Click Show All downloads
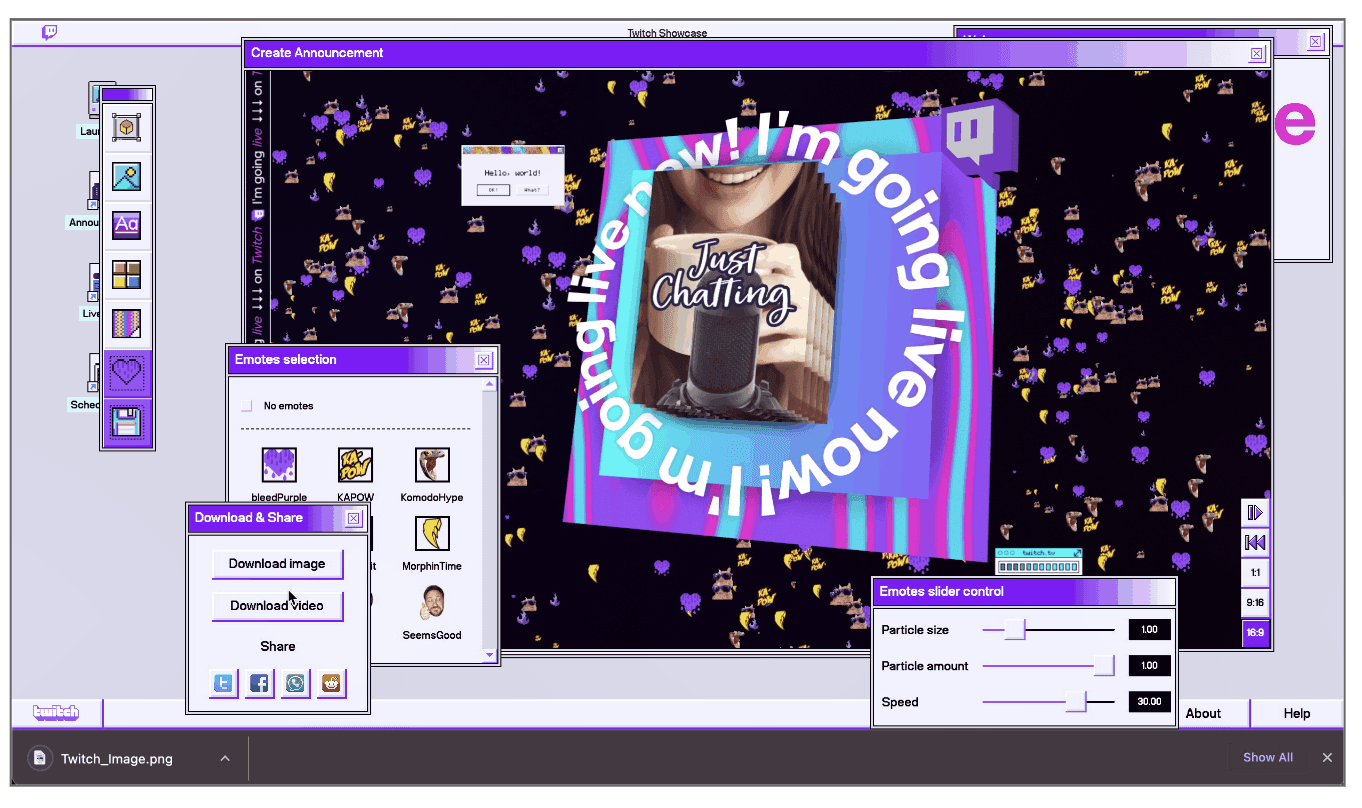The width and height of the screenshot is (1362, 808). coord(1268,758)
